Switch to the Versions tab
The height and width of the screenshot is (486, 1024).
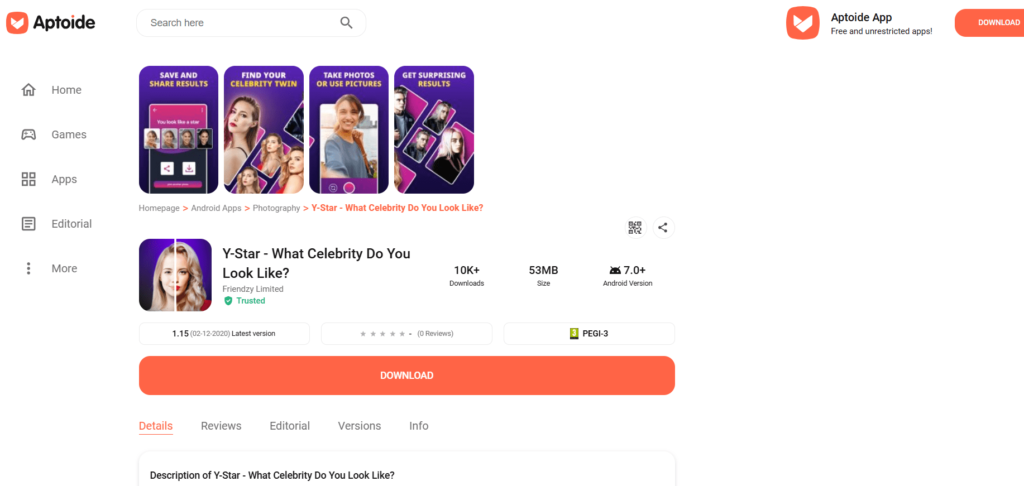click(359, 426)
